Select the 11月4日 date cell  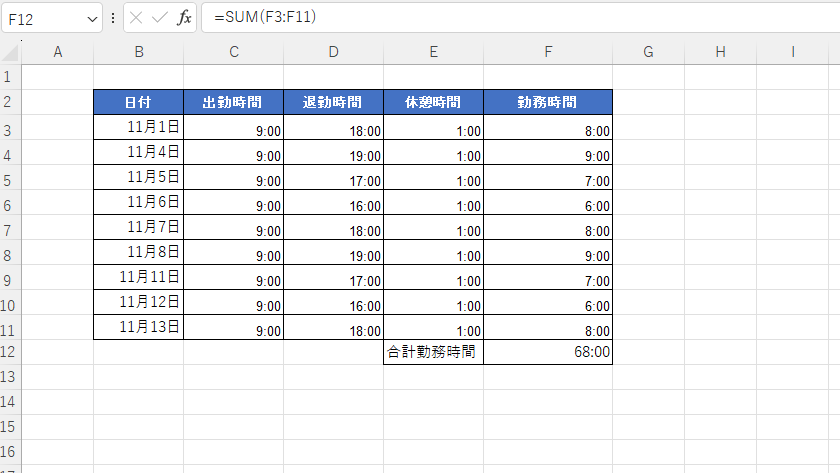pos(139,152)
